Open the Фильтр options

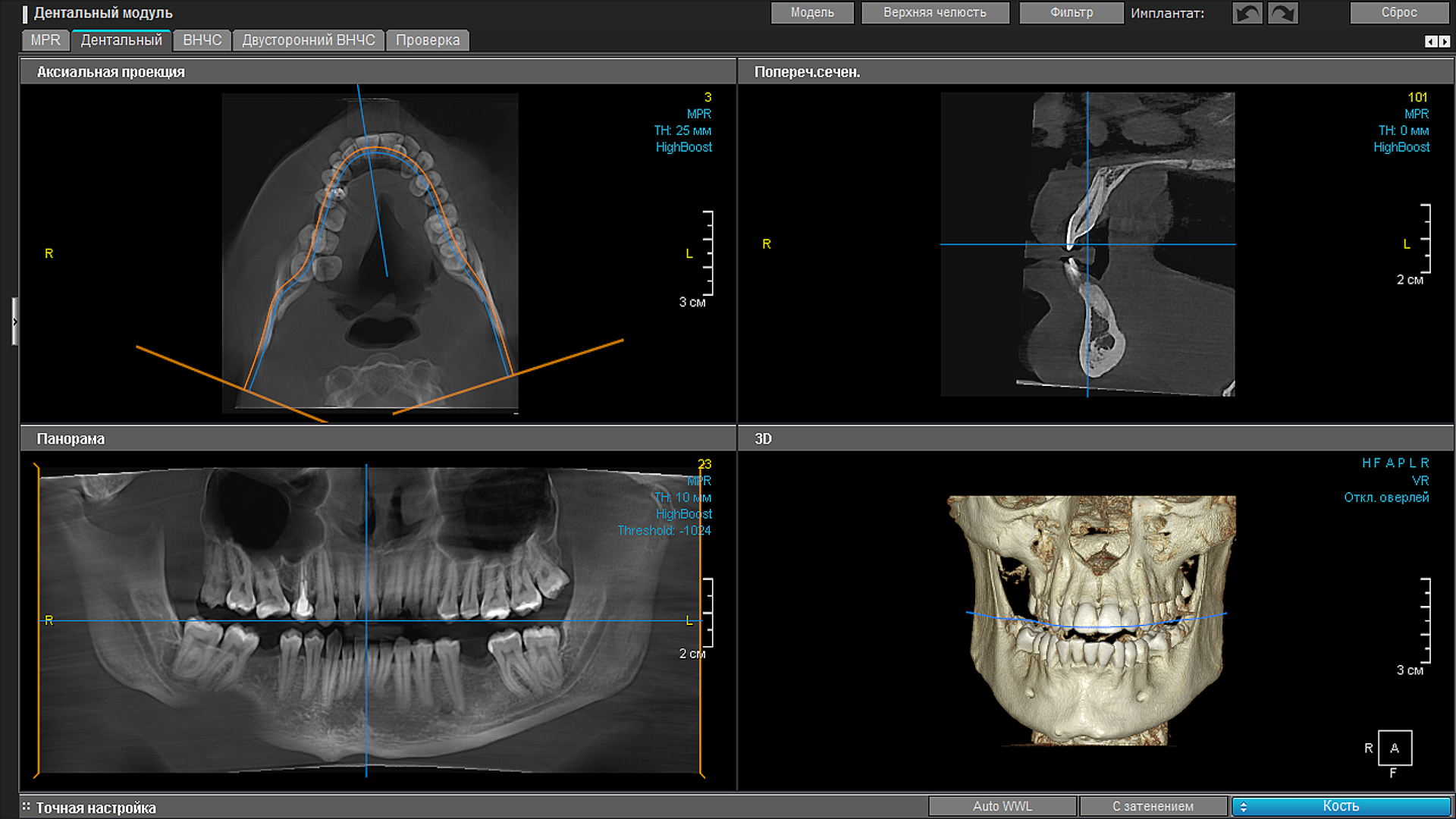[1071, 13]
